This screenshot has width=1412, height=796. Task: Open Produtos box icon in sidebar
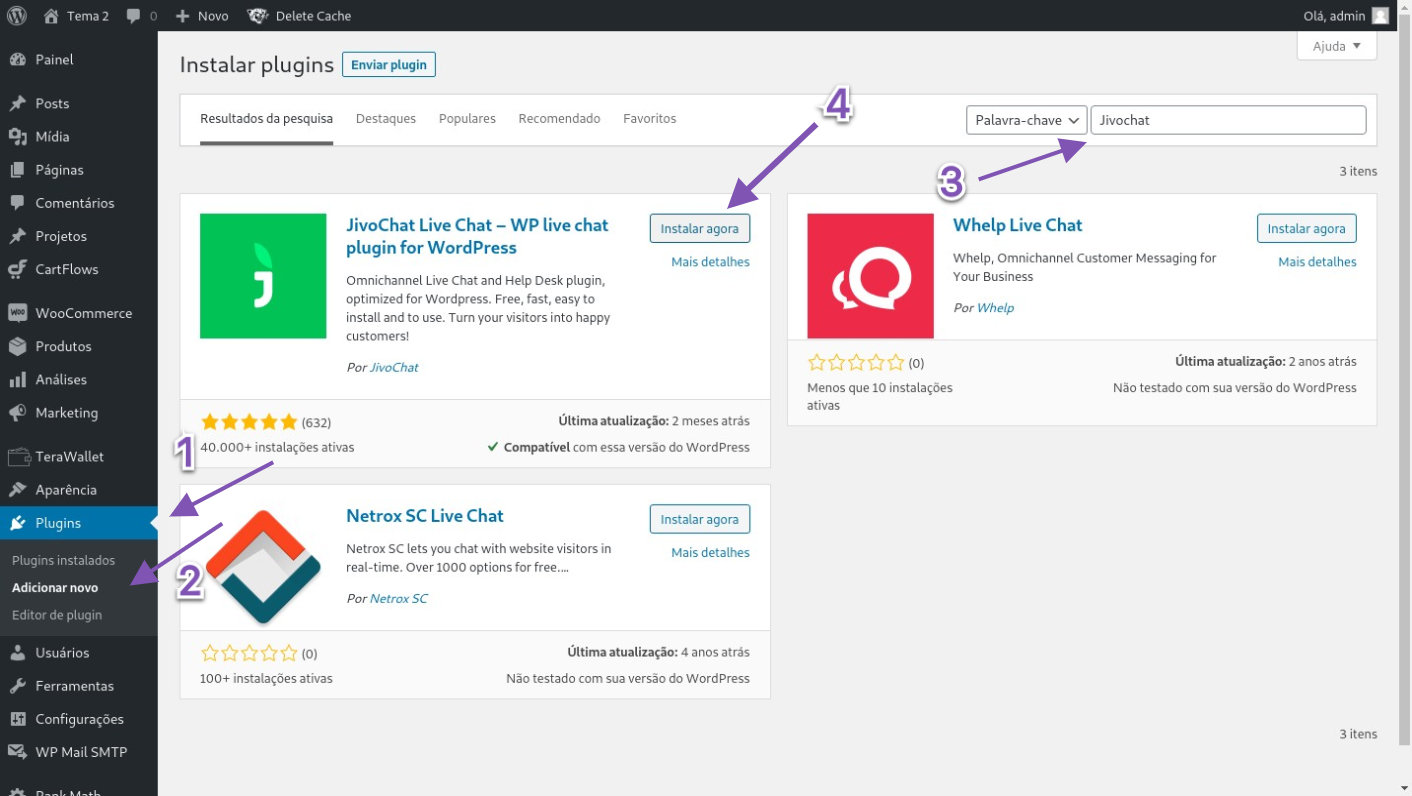point(17,346)
